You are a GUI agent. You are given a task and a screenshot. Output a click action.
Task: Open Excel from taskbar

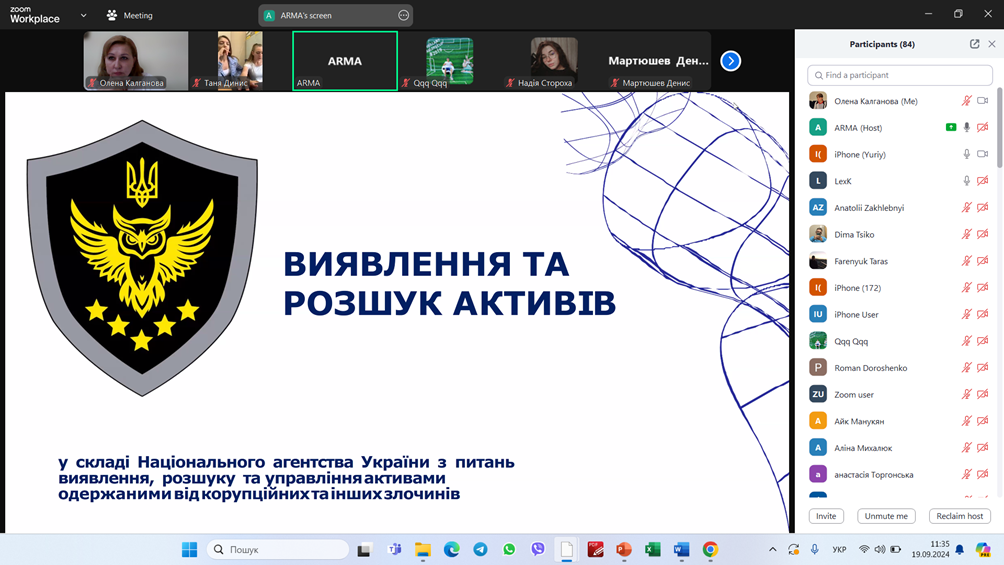click(x=652, y=550)
